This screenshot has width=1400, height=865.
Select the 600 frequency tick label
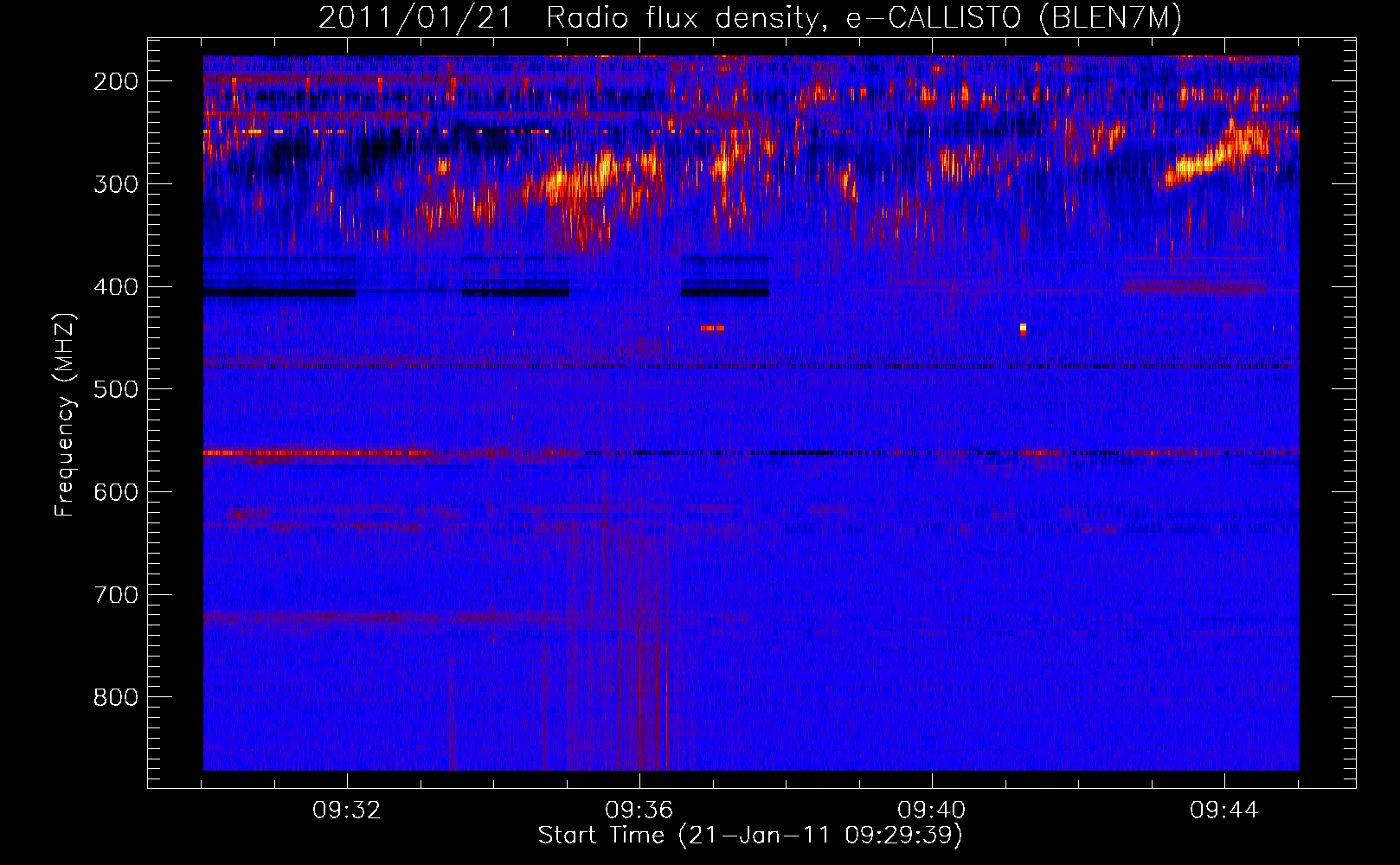click(116, 492)
